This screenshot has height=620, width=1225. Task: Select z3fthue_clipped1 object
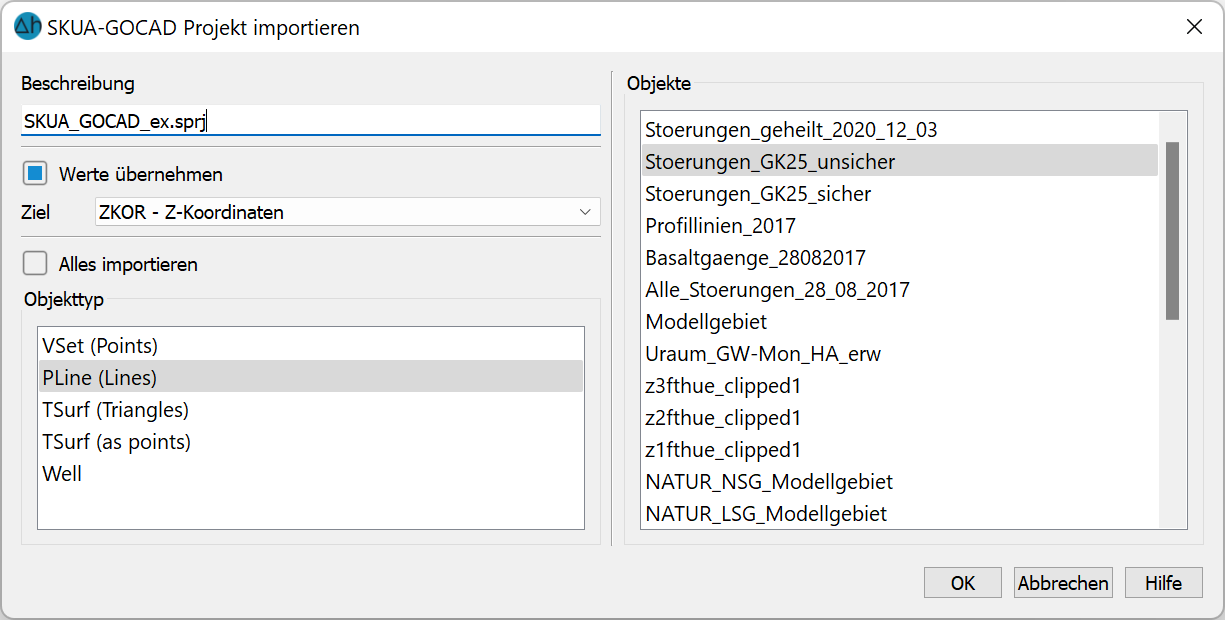pos(900,385)
